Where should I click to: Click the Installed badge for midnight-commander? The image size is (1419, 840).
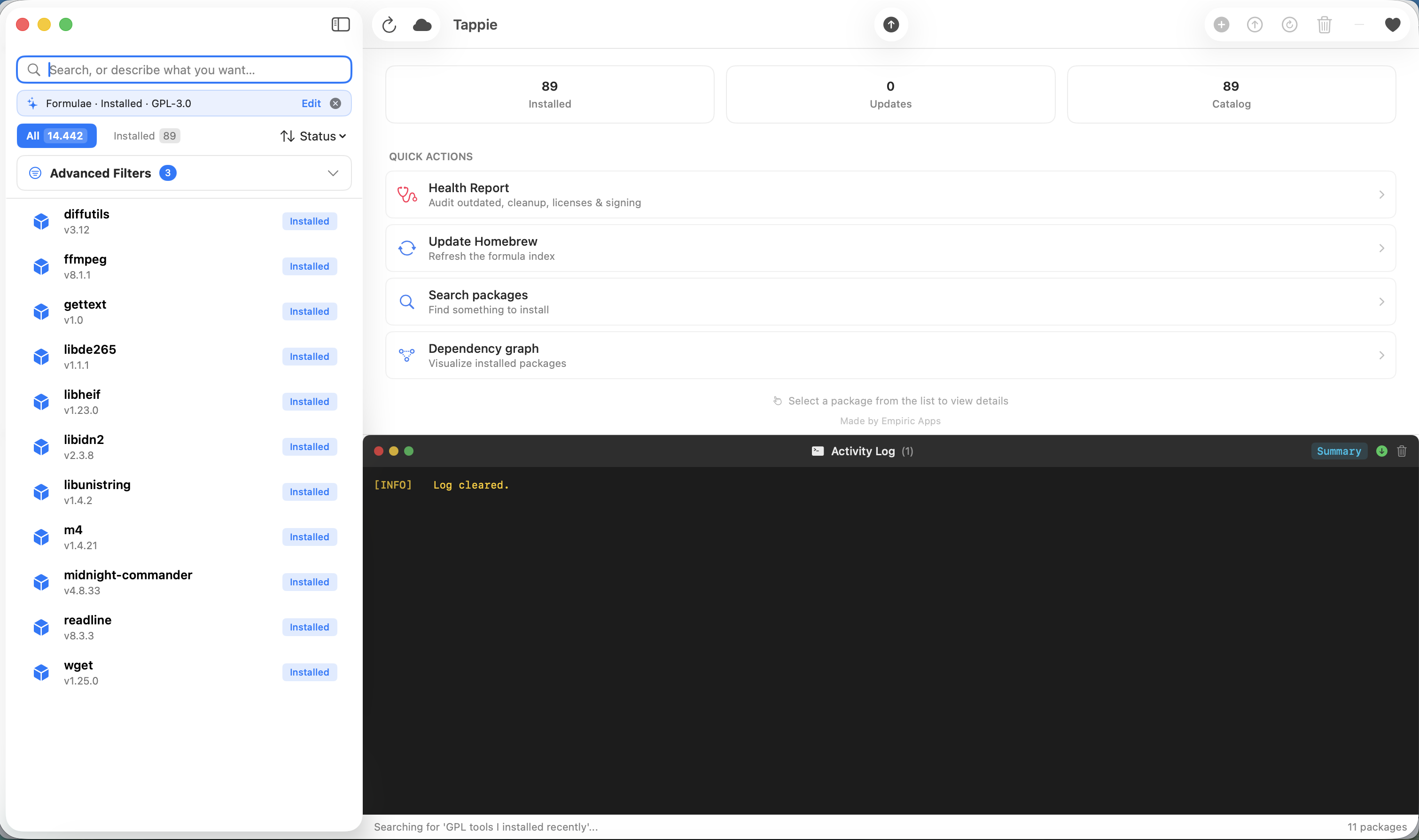[310, 582]
